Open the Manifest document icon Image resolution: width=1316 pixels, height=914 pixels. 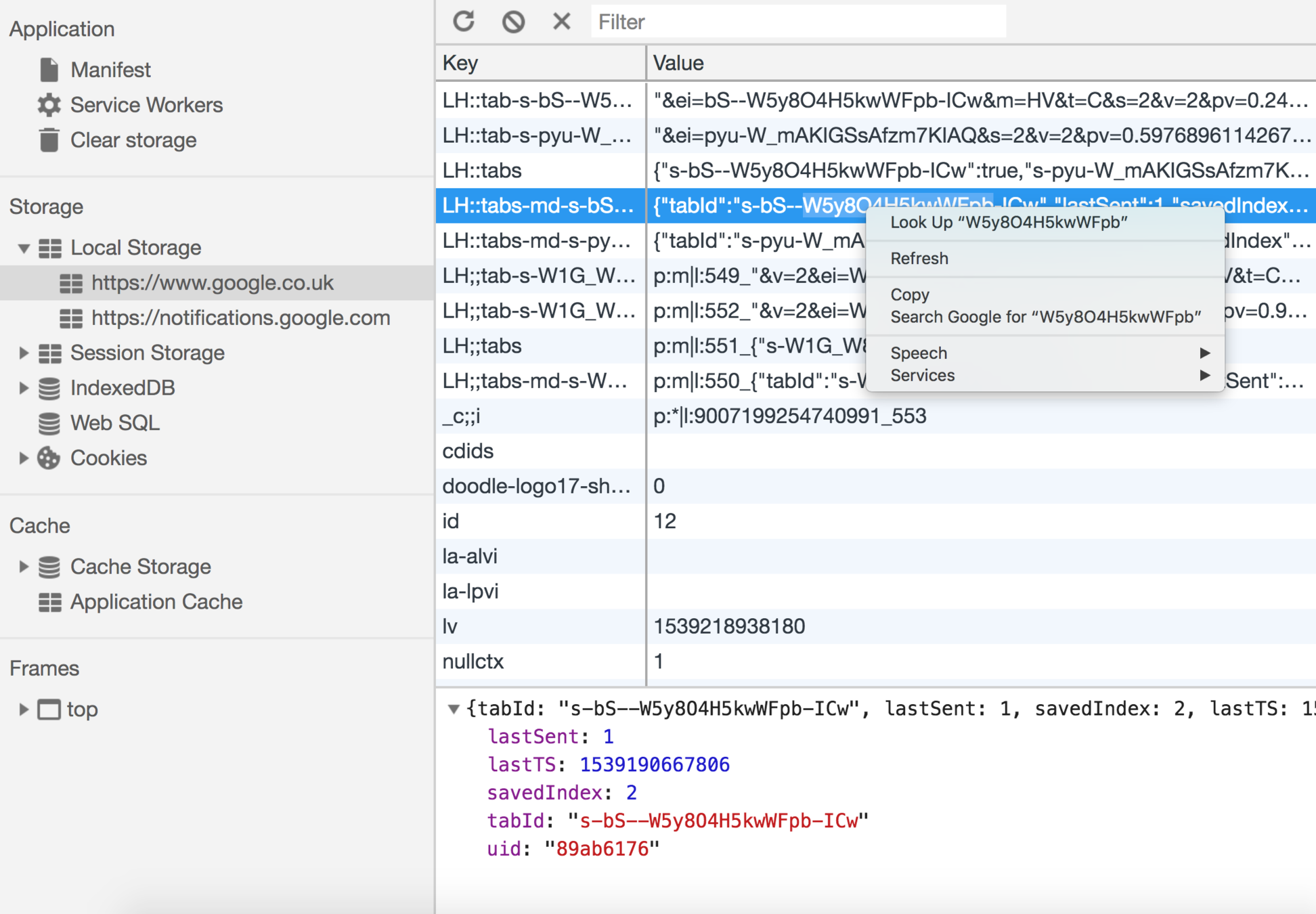click(x=49, y=70)
